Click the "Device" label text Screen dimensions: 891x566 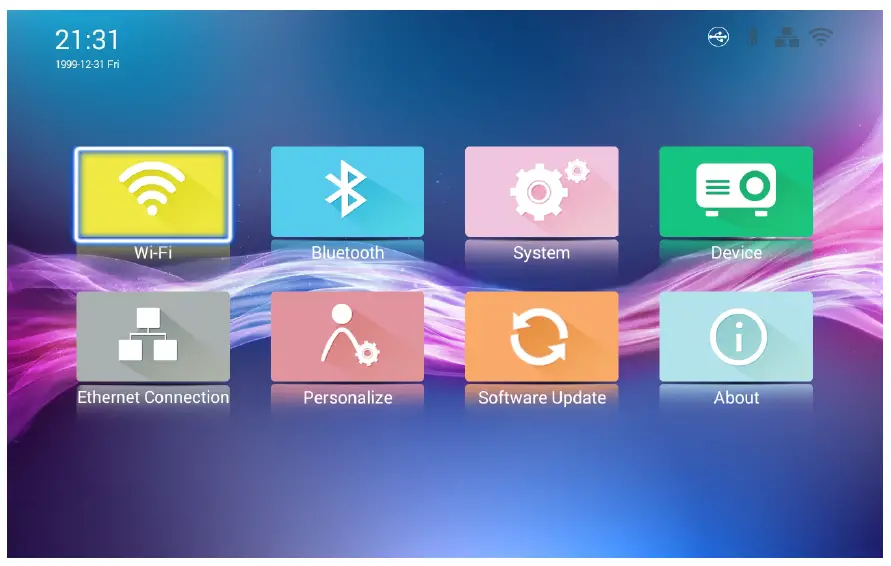pyautogui.click(x=736, y=252)
